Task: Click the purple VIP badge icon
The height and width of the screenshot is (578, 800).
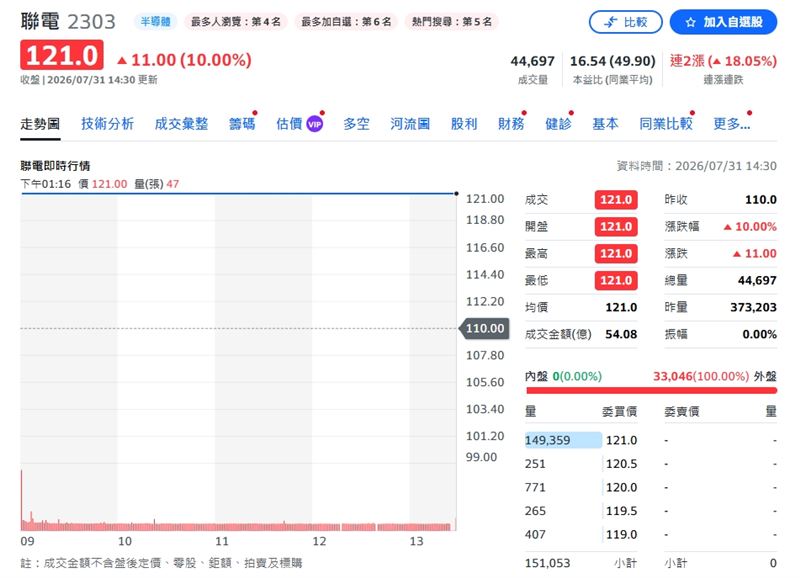Action: click(314, 124)
